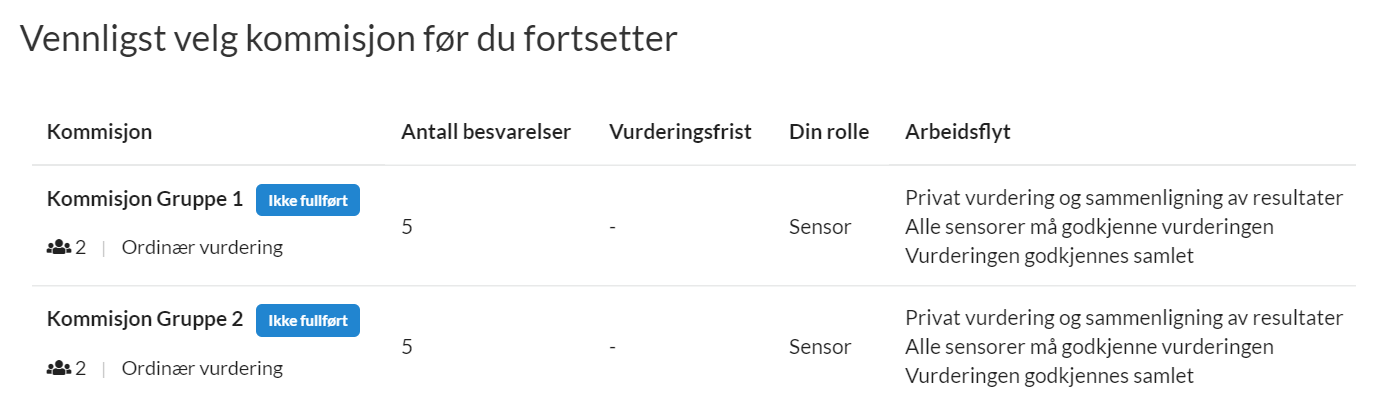Image resolution: width=1381 pixels, height=418 pixels.
Task: Click the Sensor role in Gruppe 2 row
Action: 820,348
